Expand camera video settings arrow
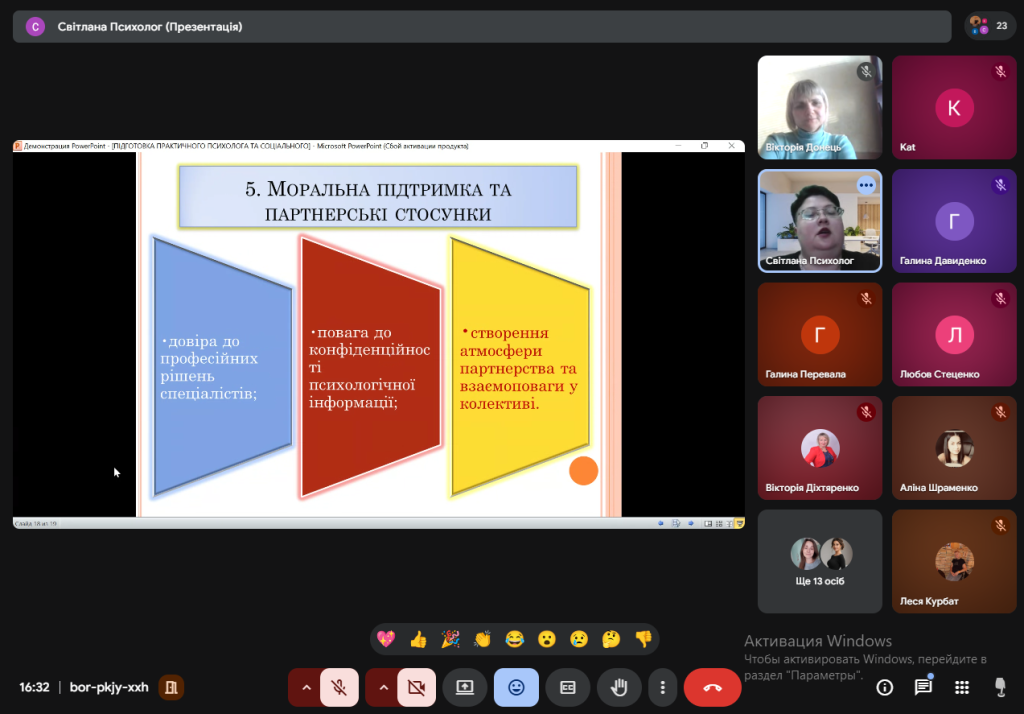Image resolution: width=1024 pixels, height=714 pixels. click(x=382, y=687)
